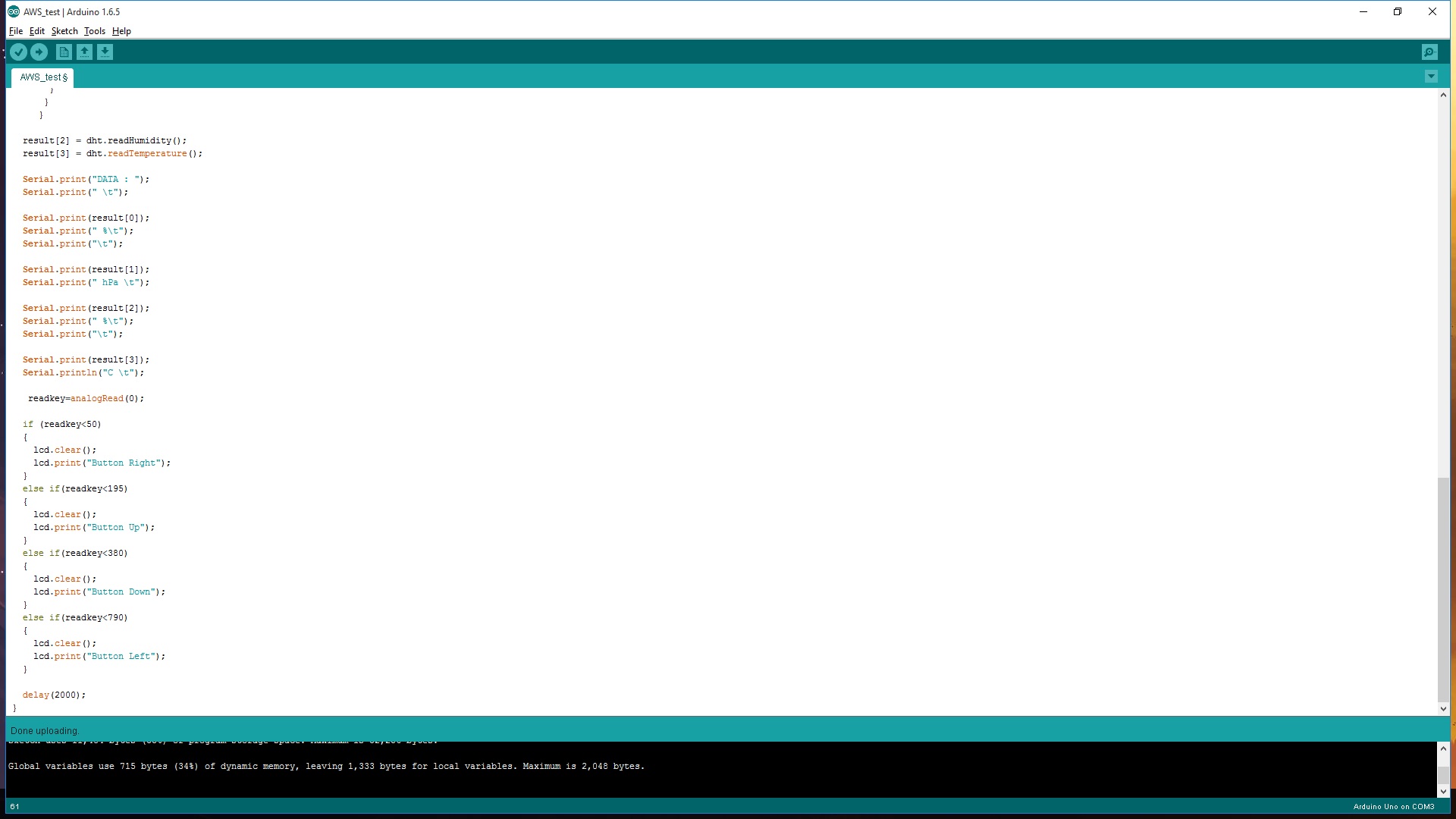Click the Serial.print(result[0]) line
The height and width of the screenshot is (819, 1456).
pyautogui.click(x=86, y=218)
